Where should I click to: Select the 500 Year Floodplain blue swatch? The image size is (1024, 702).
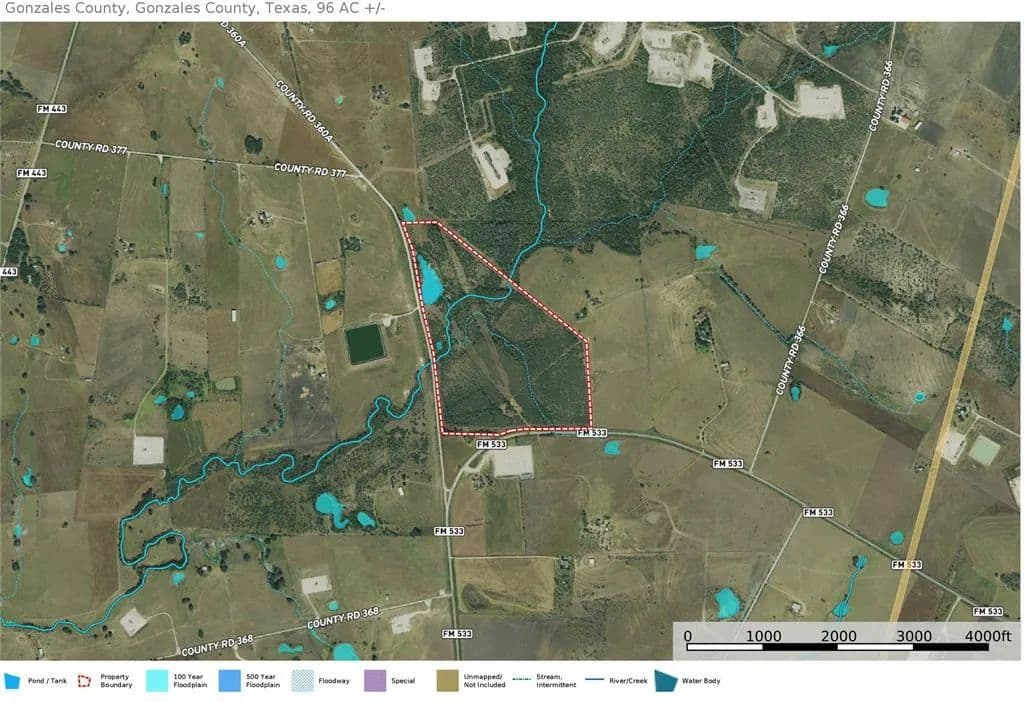point(230,681)
